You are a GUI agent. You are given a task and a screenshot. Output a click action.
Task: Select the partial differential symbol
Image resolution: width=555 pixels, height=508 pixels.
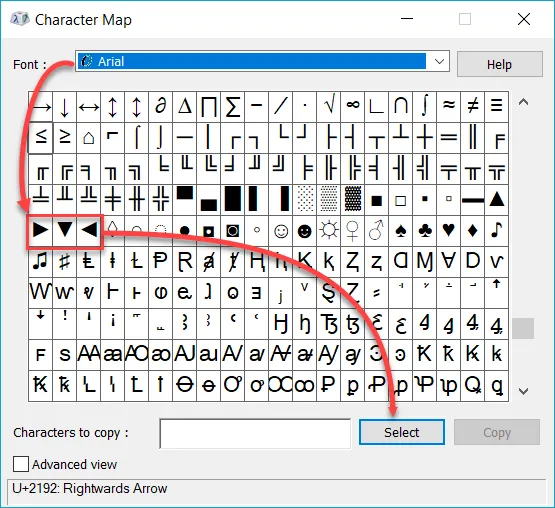(160, 107)
